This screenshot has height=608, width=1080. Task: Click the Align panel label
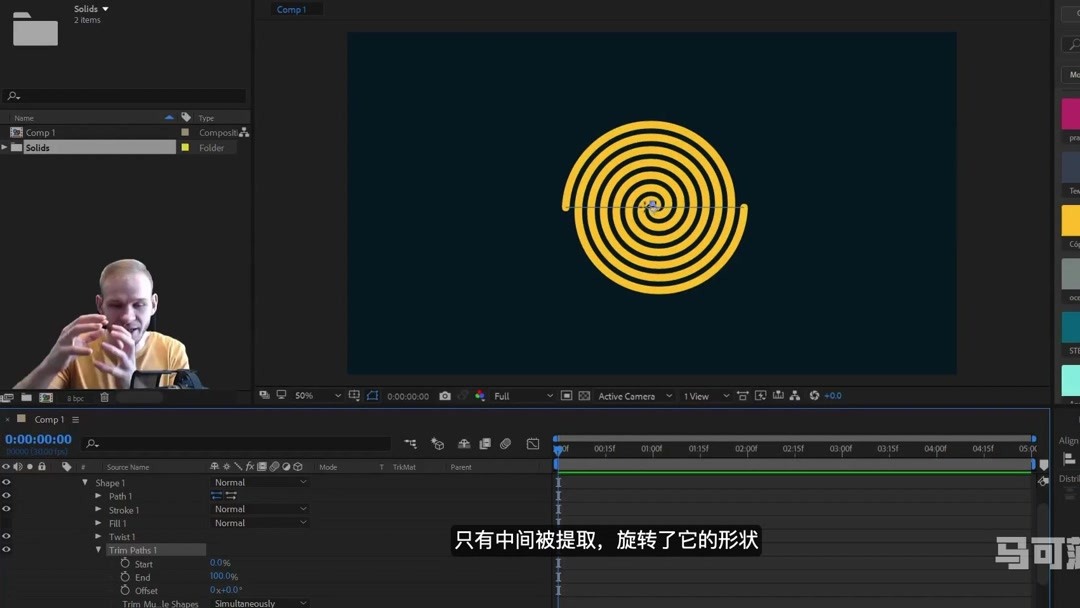click(x=1067, y=440)
